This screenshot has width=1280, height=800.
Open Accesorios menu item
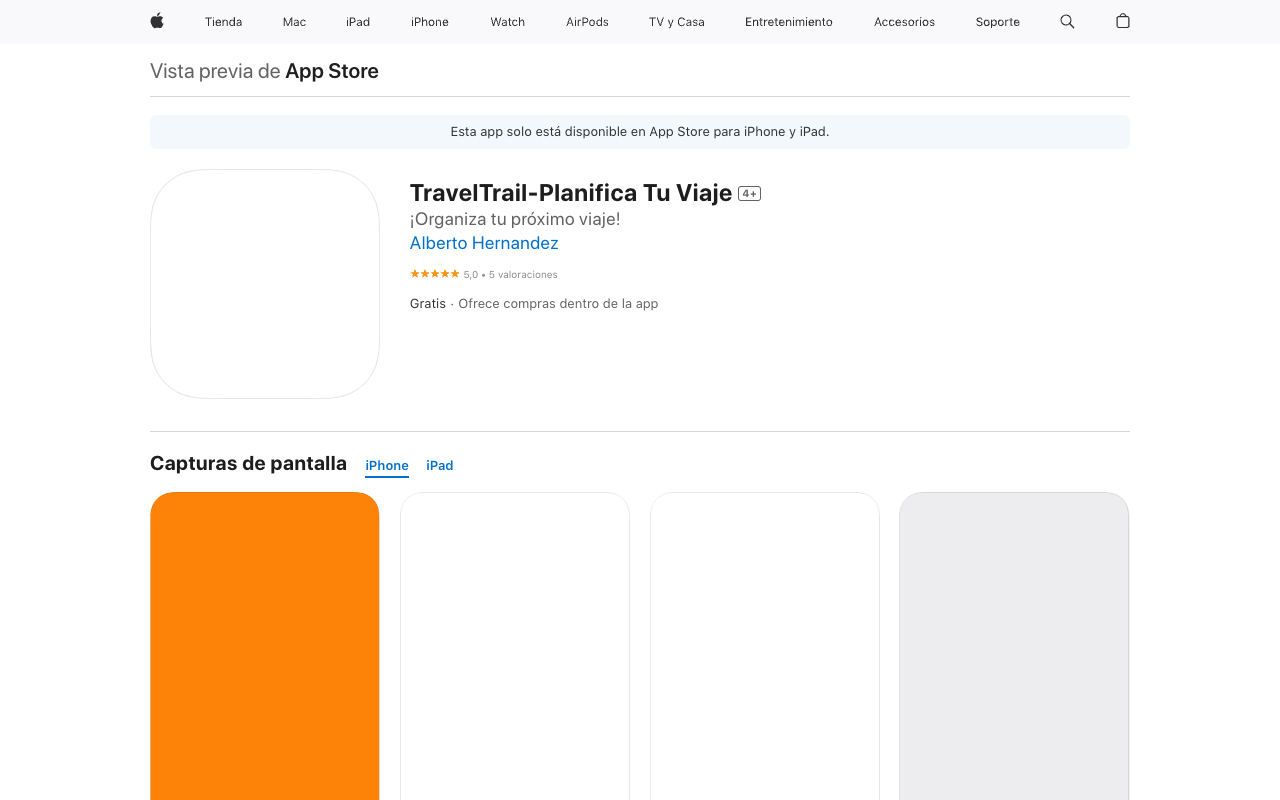(904, 22)
